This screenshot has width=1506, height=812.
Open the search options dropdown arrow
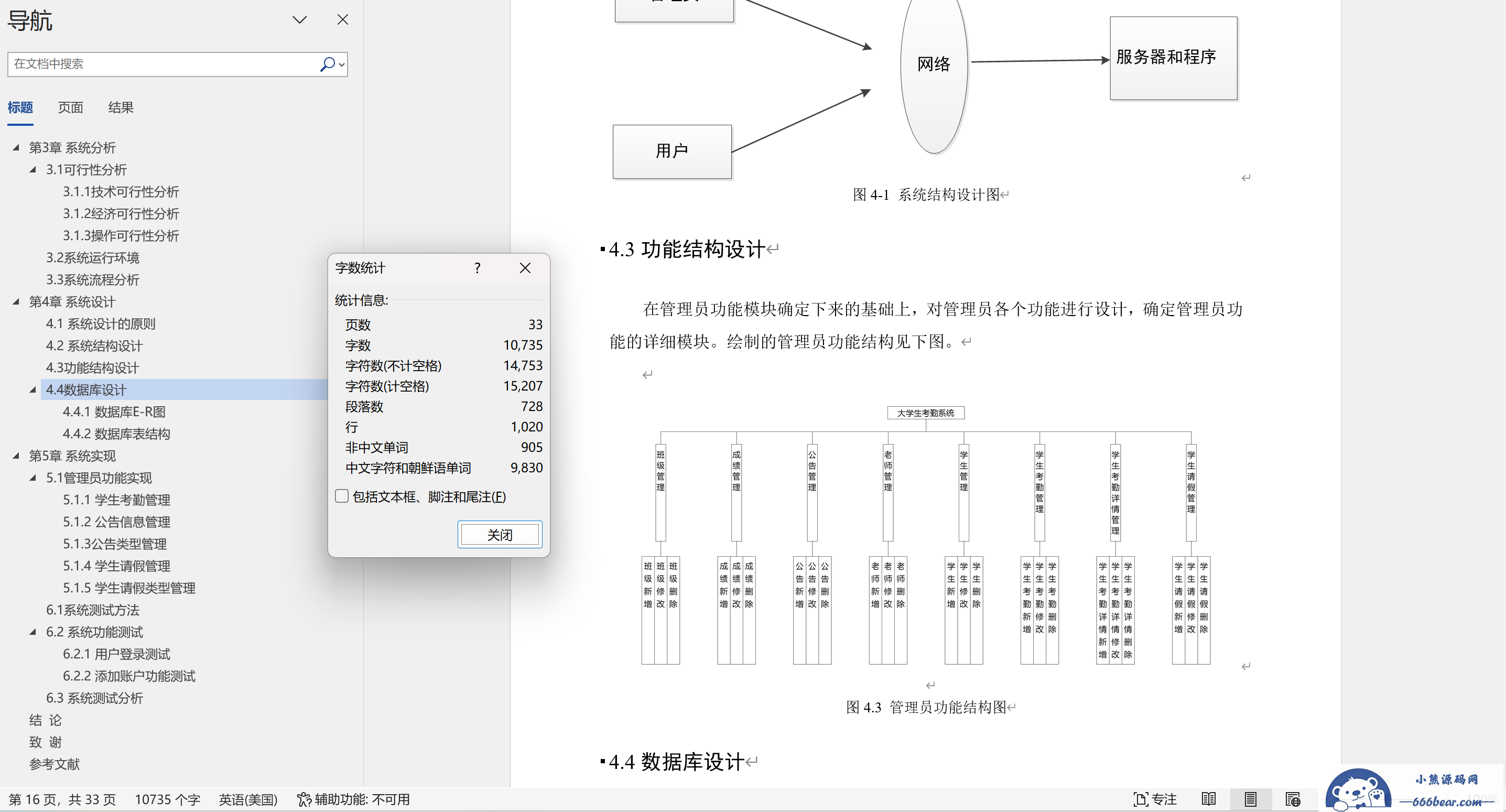tap(342, 64)
